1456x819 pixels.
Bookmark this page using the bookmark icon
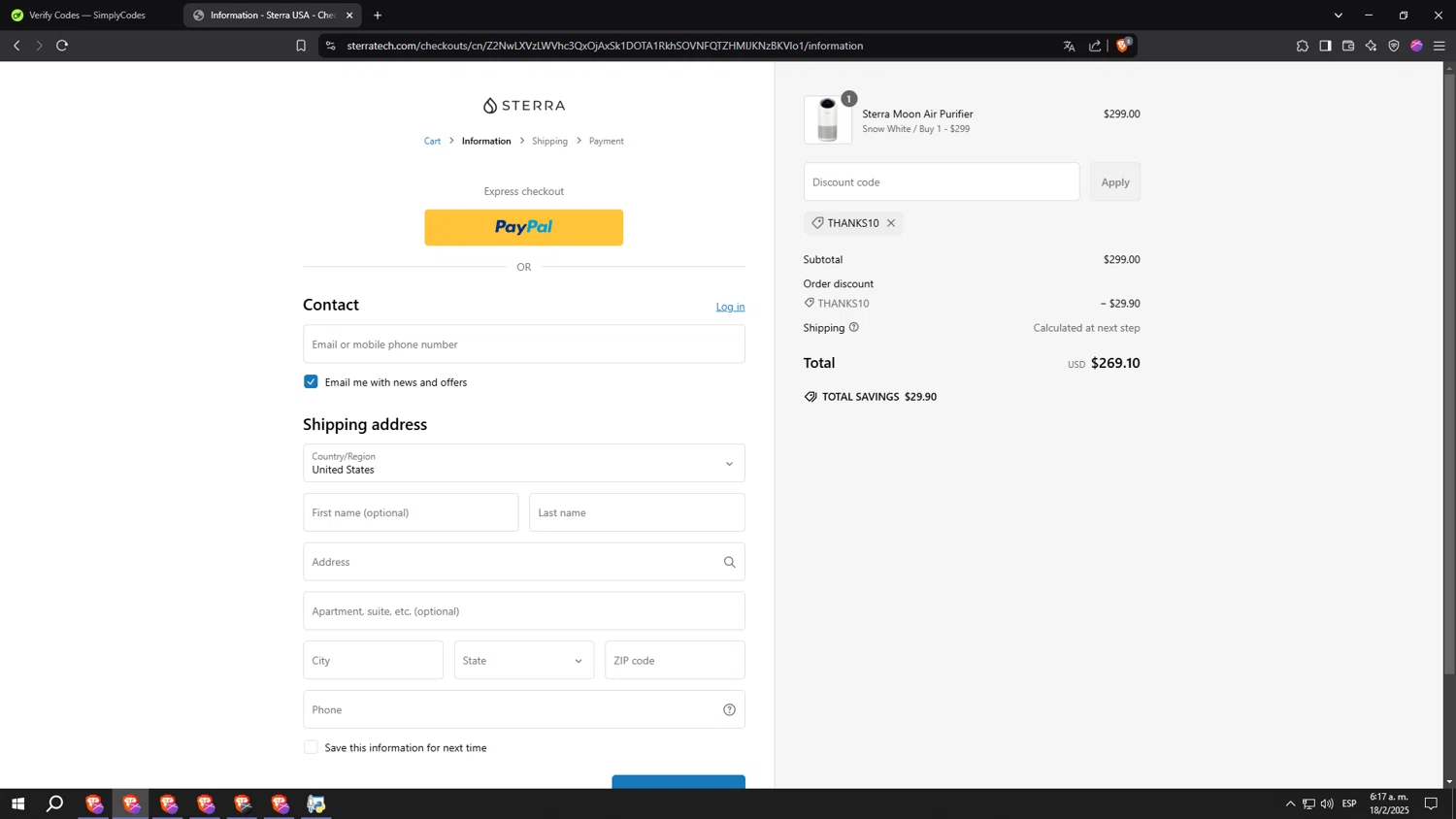301,46
